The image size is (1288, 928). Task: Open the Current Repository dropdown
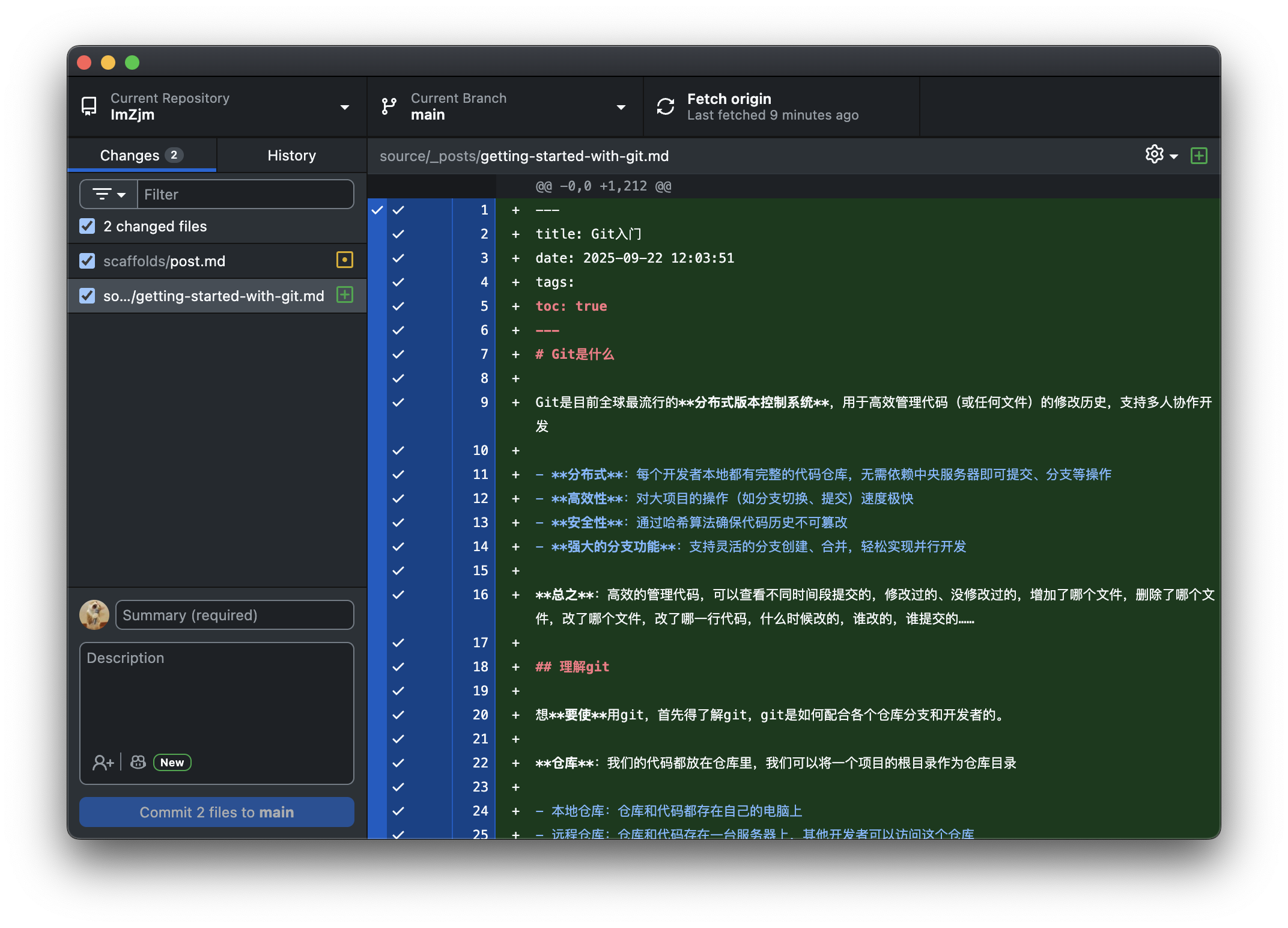tap(344, 106)
